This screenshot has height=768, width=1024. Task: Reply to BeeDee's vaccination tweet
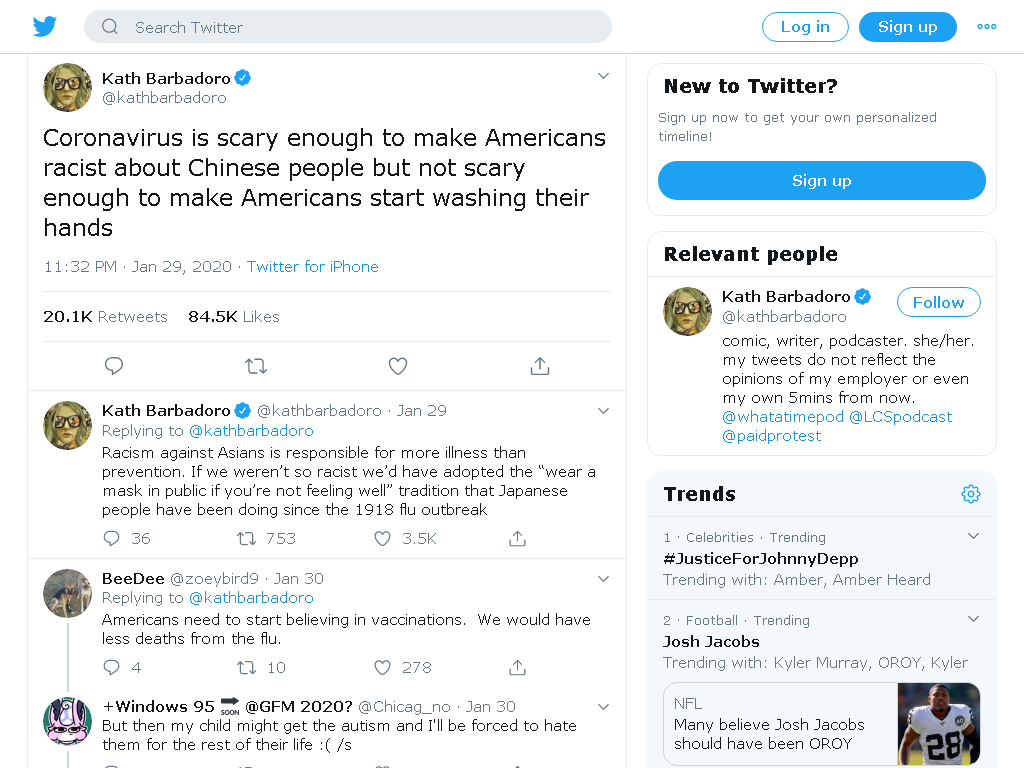[x=112, y=667]
